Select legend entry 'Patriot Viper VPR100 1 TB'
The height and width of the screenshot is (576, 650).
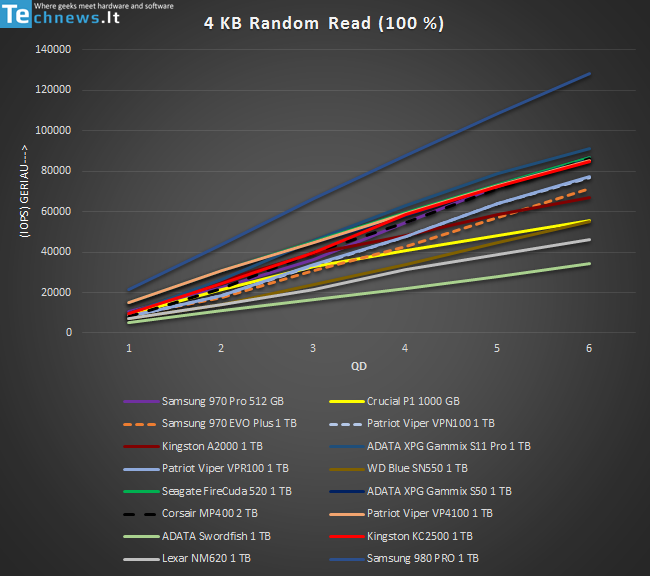tap(206, 469)
